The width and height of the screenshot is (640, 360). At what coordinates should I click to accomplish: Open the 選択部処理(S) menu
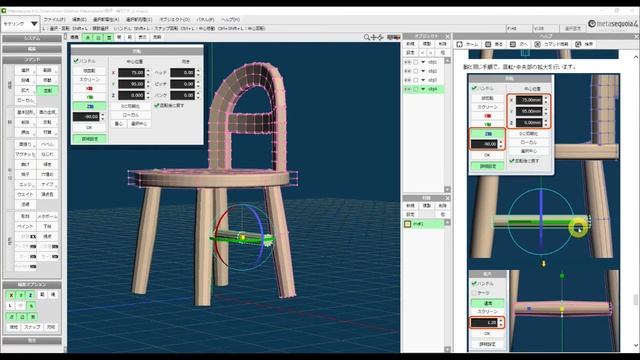point(139,19)
